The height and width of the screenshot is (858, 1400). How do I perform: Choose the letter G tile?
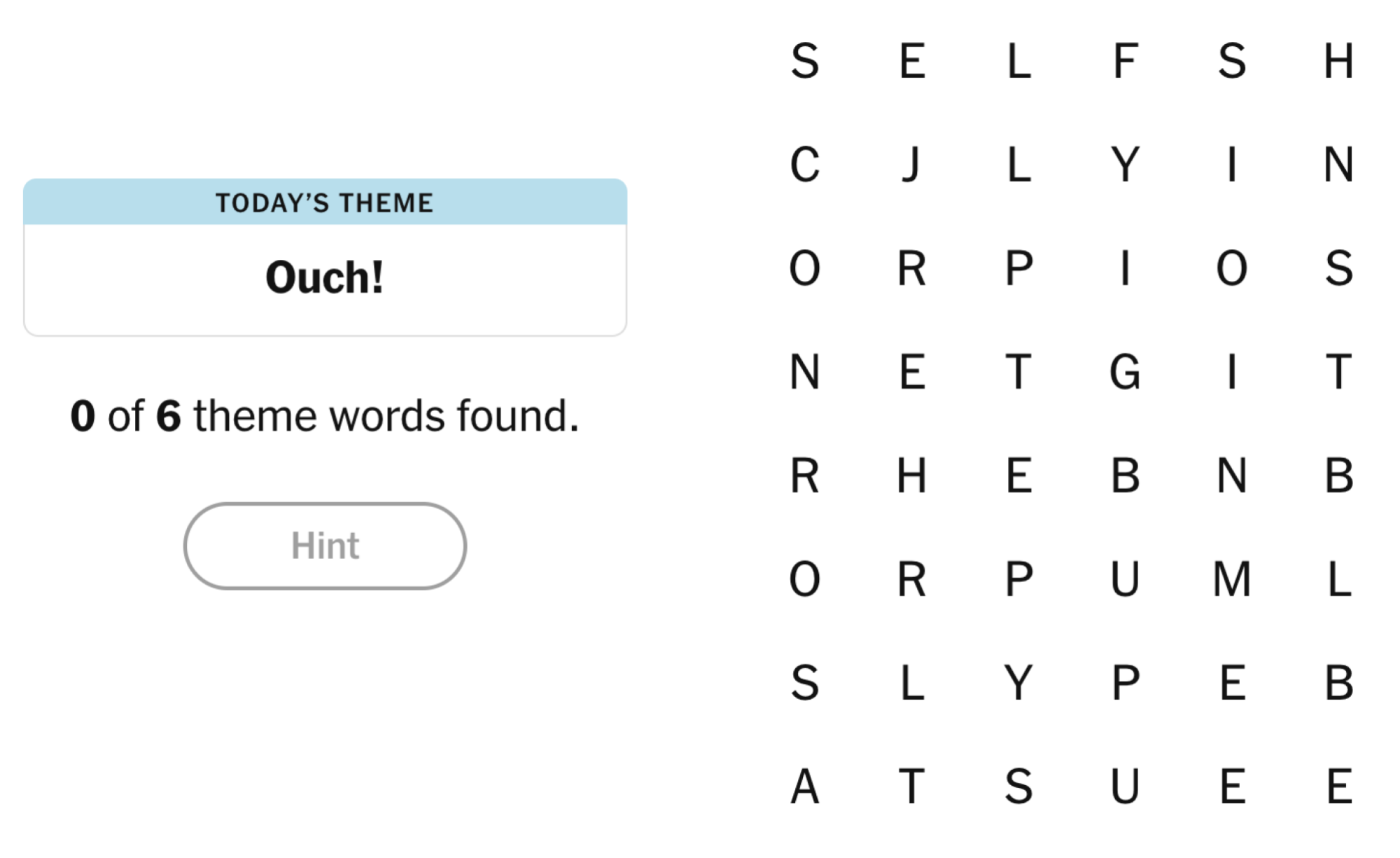(1125, 372)
